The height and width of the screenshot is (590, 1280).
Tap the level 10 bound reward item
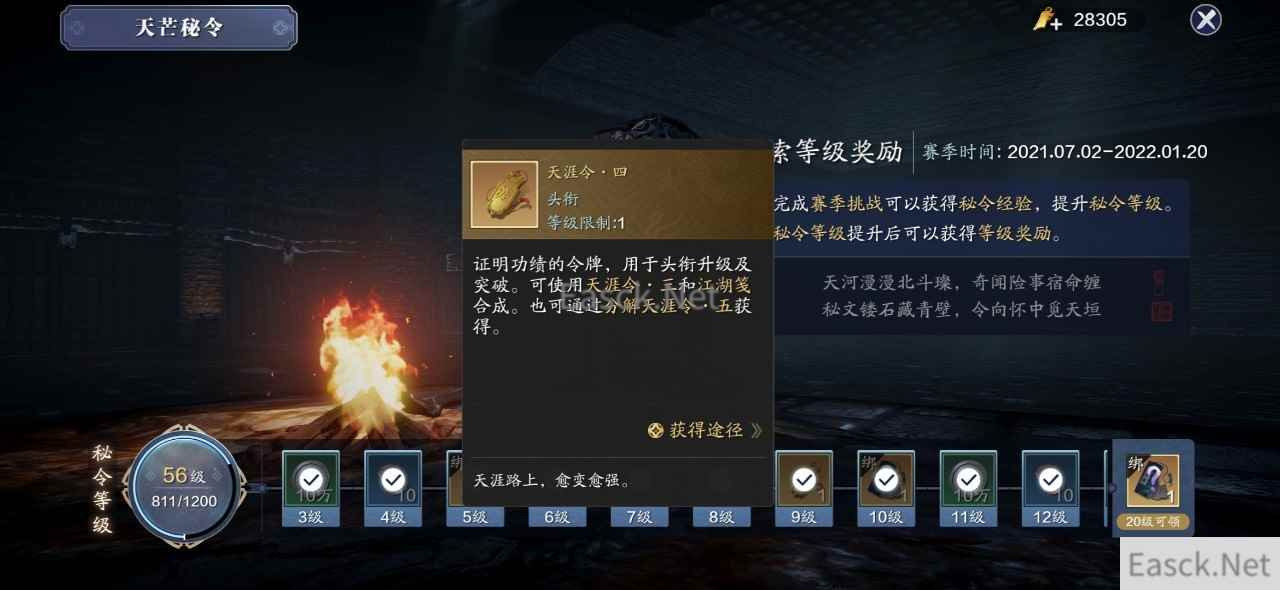pos(885,479)
